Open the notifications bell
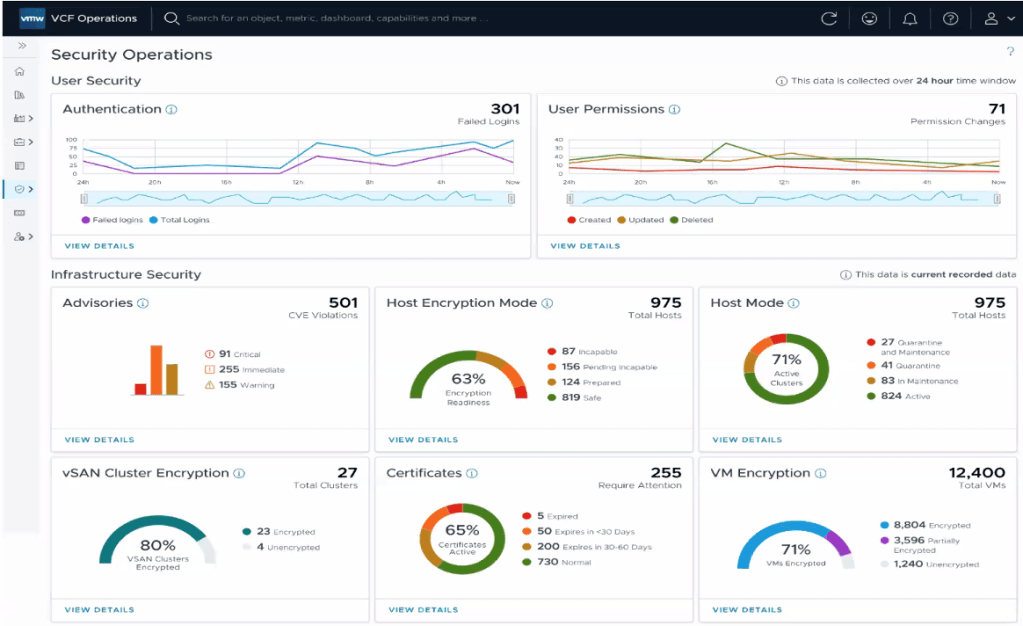Viewport: 1023px width, 626px height. tap(910, 18)
